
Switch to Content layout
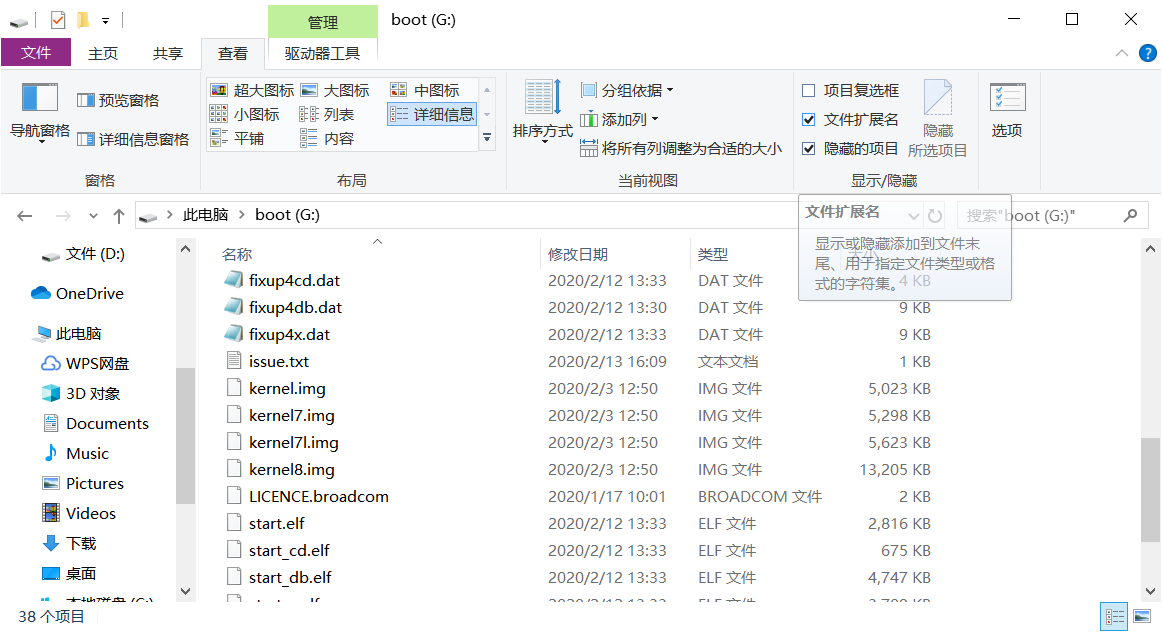[x=327, y=139]
